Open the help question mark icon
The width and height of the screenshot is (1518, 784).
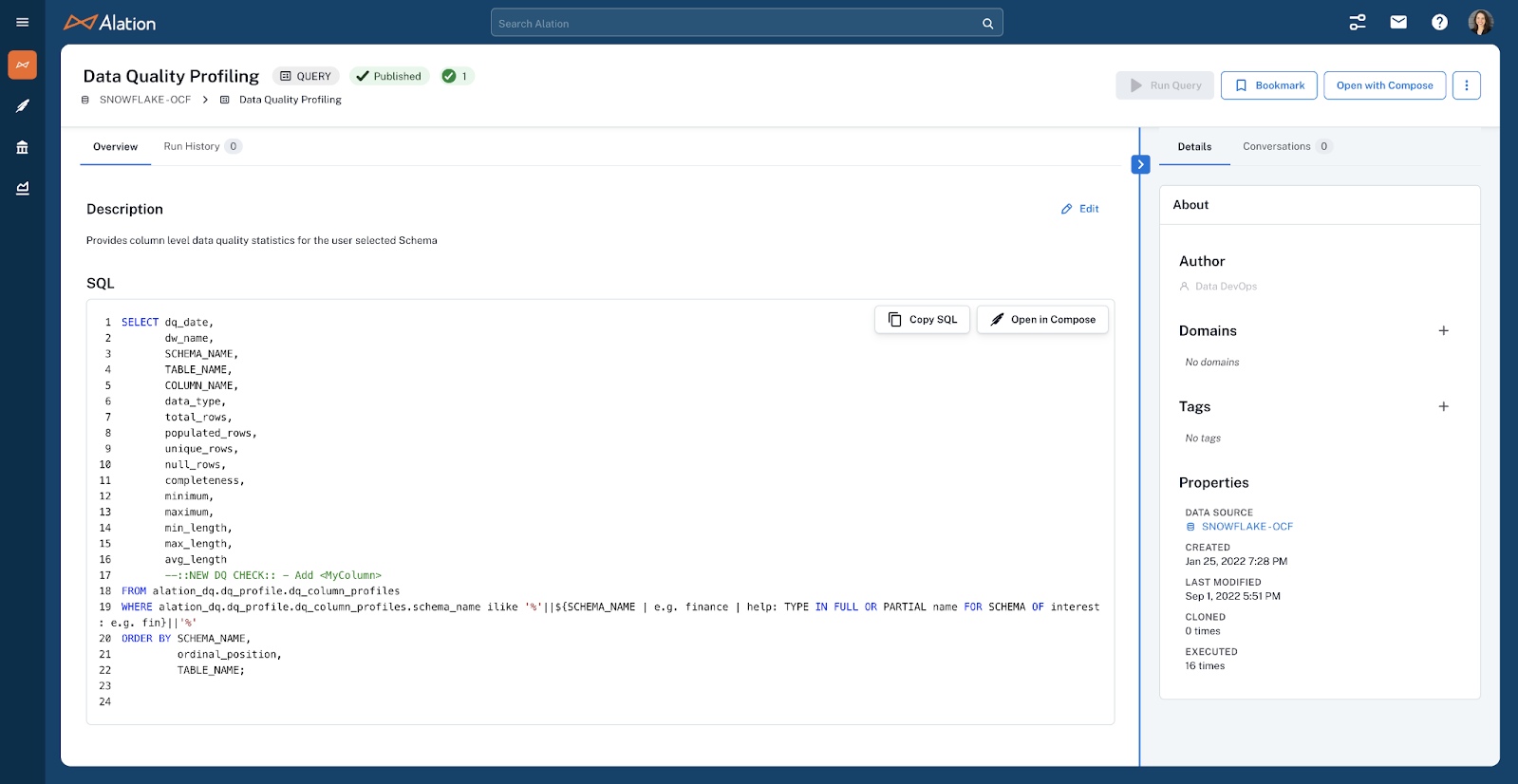[x=1439, y=22]
